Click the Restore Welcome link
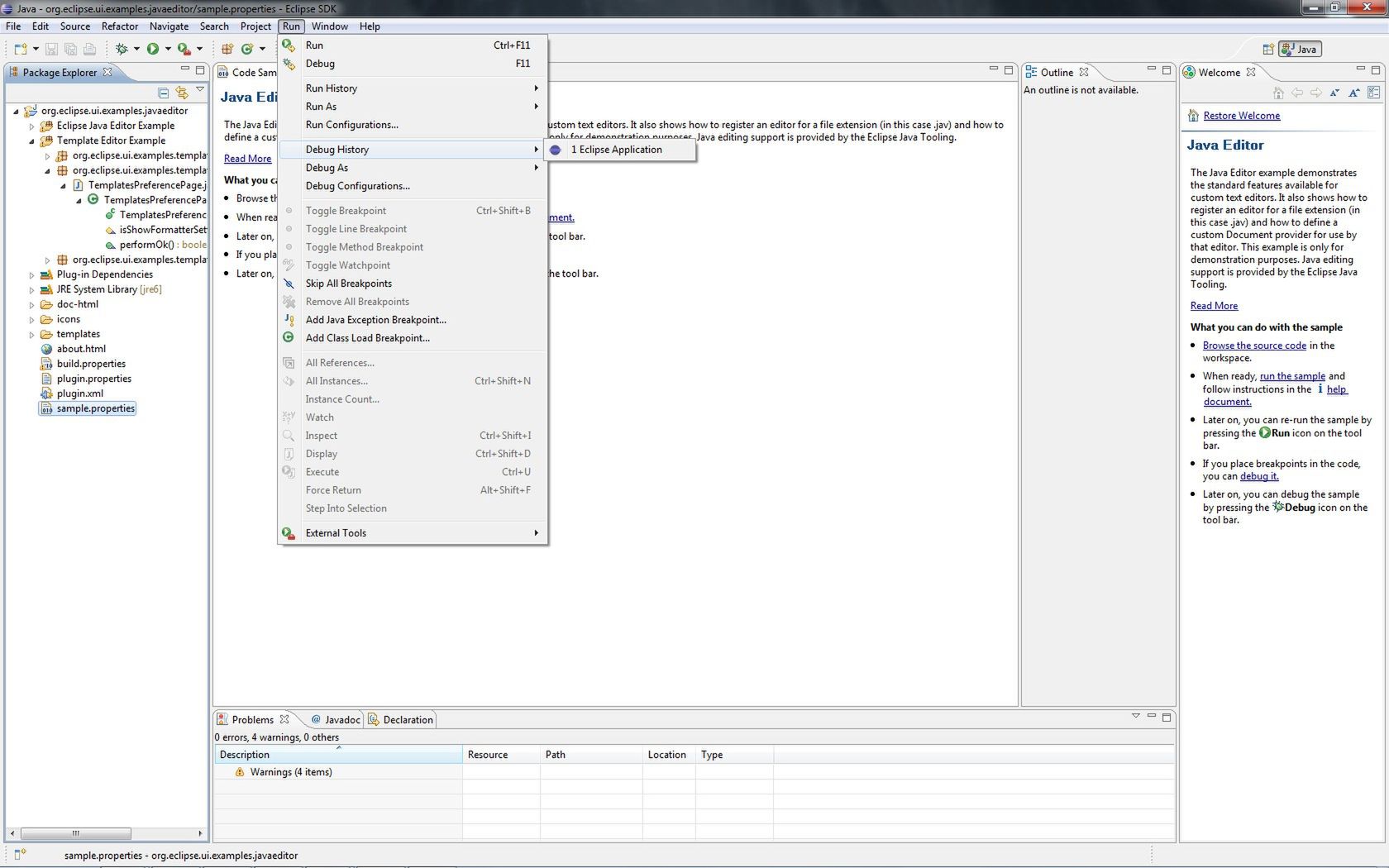The height and width of the screenshot is (868, 1389). click(1241, 116)
